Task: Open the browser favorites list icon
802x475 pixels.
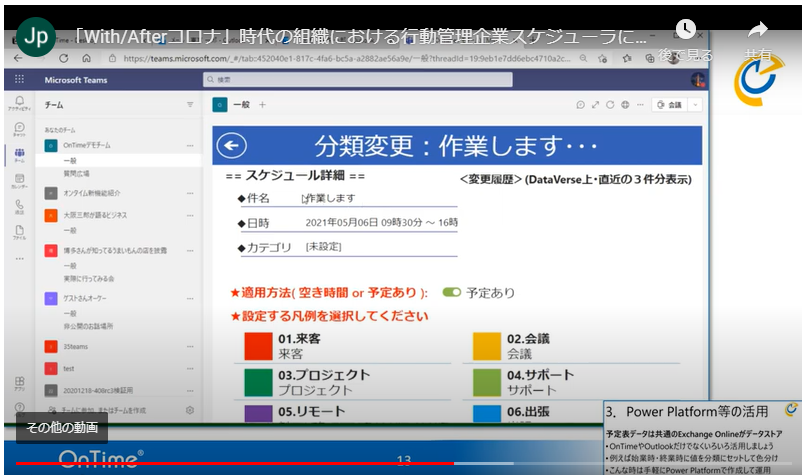Action: pyautogui.click(x=627, y=59)
